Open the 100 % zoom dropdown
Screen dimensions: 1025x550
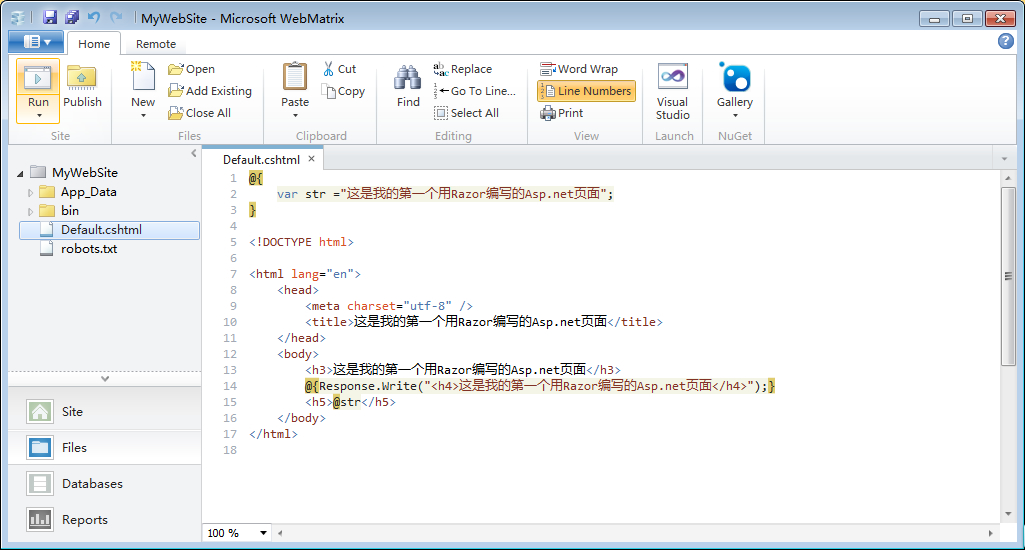263,533
